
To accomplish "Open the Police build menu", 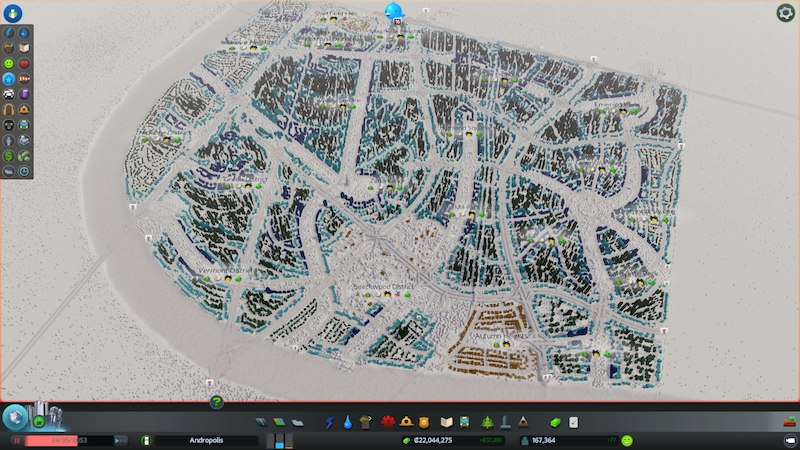I will pyautogui.click(x=423, y=422).
